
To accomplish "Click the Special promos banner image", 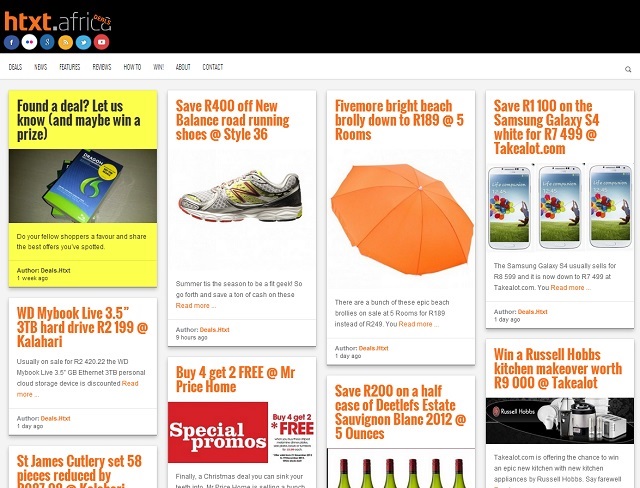I will pos(242,433).
